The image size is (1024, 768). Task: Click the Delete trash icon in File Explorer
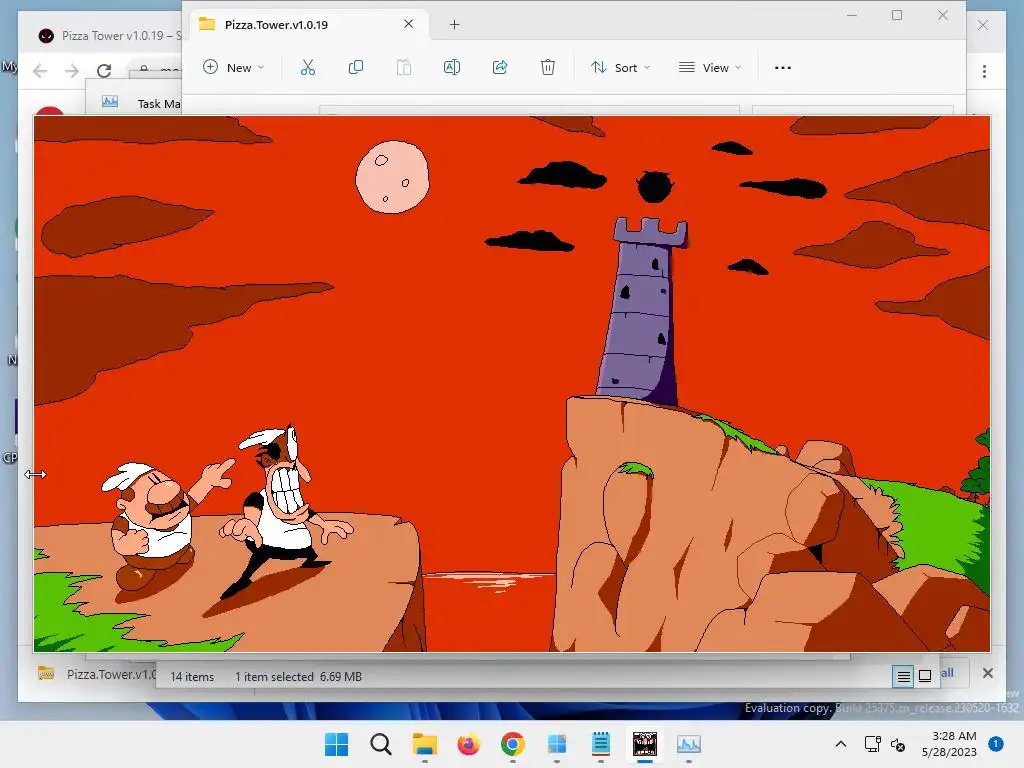548,67
